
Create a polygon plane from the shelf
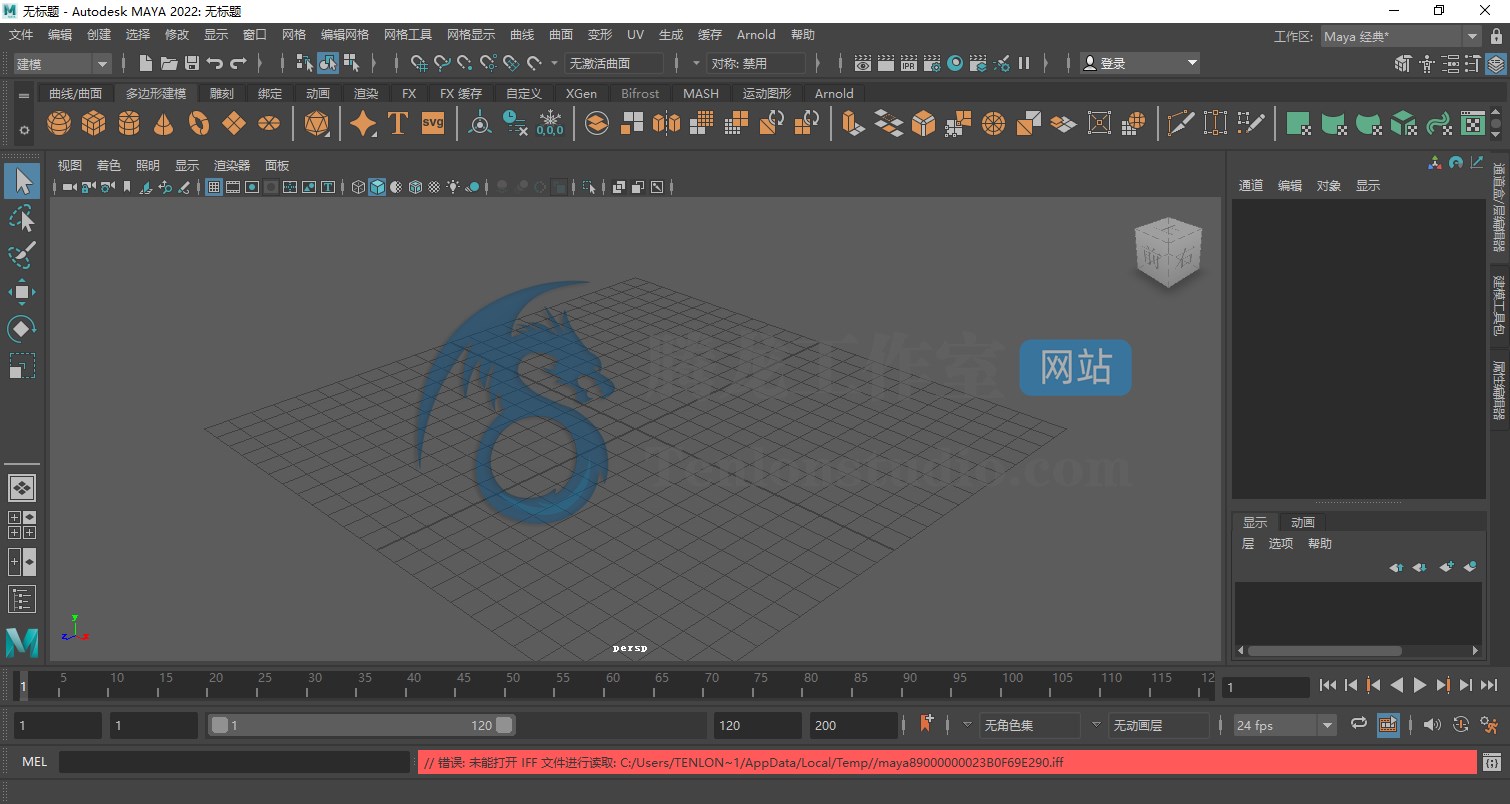234,123
